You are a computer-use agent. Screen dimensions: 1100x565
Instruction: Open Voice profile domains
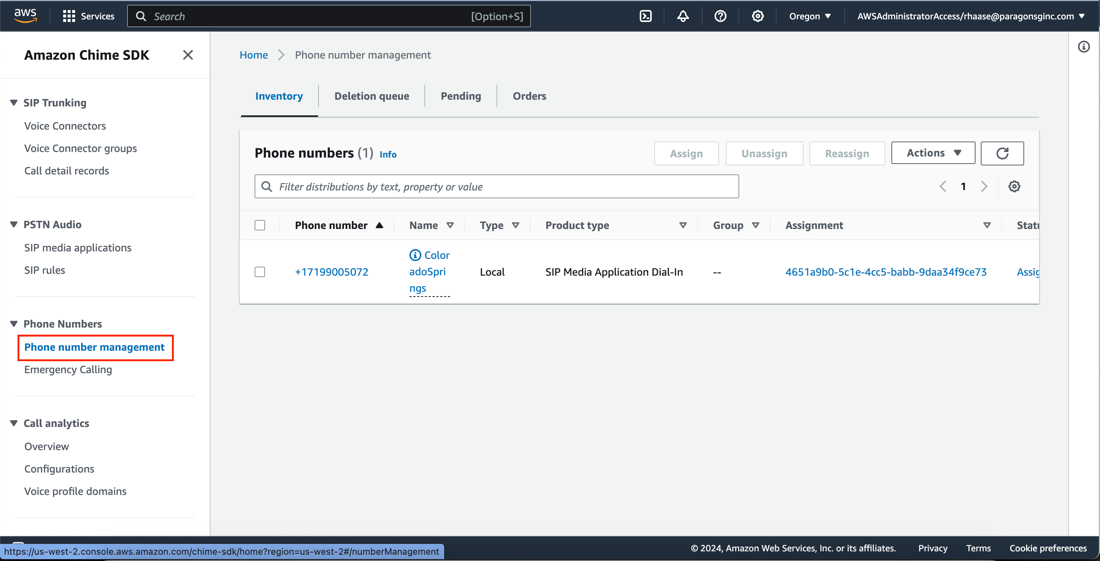pos(76,491)
